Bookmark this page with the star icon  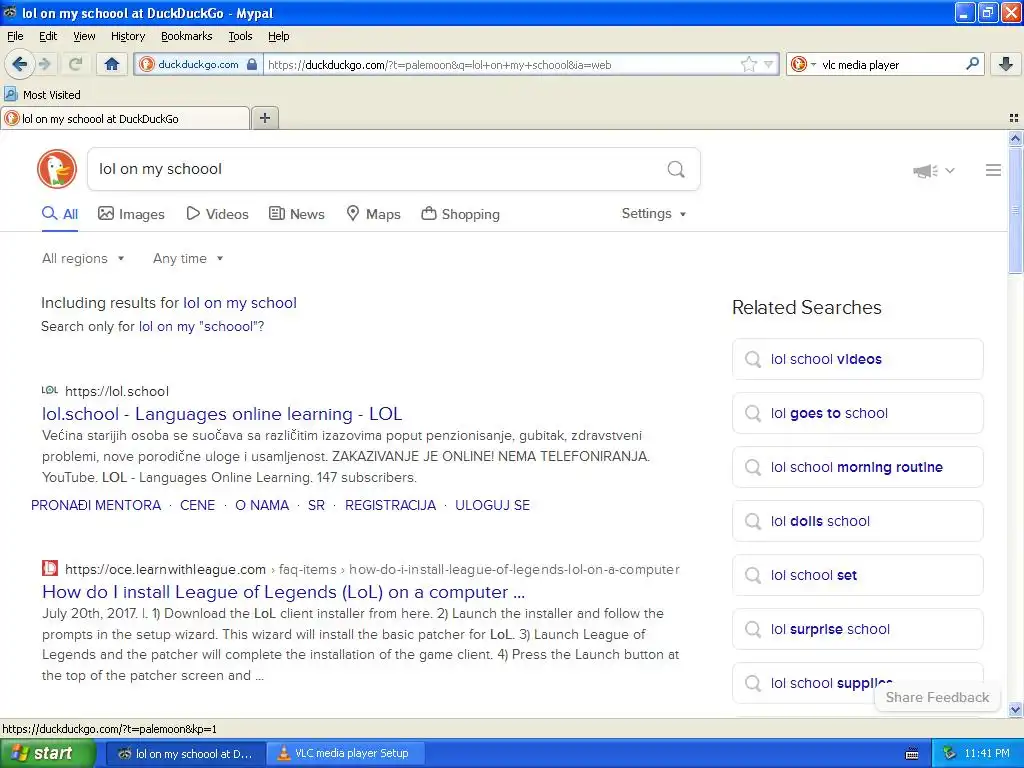pos(748,64)
